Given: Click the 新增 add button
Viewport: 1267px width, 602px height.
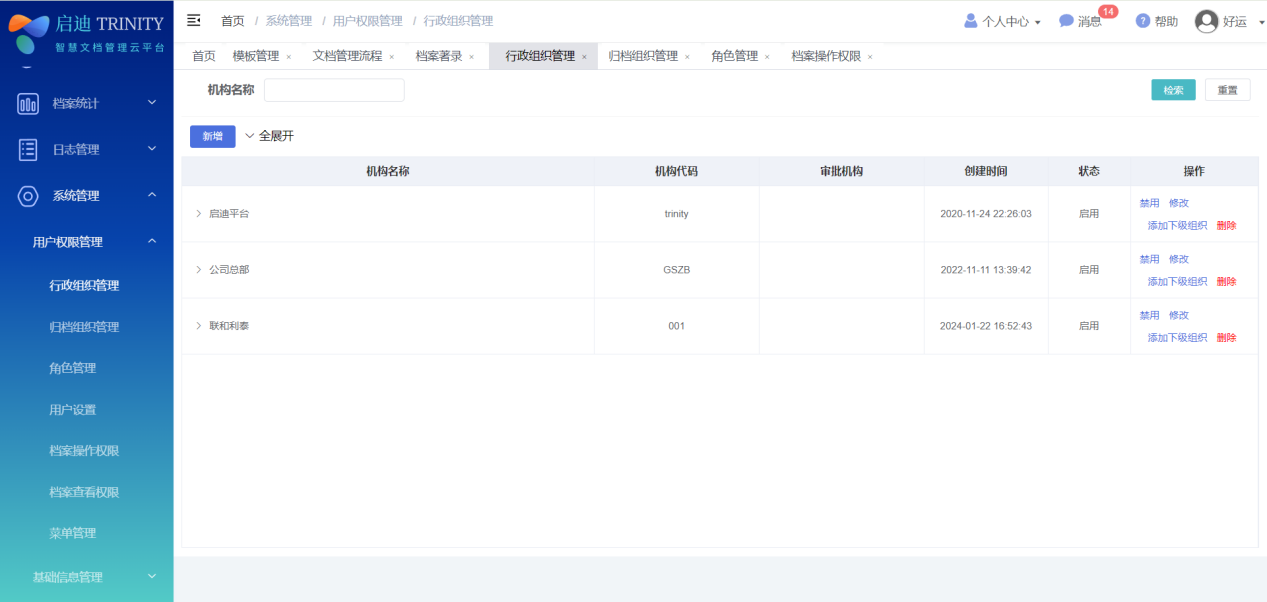Looking at the screenshot, I should [x=212, y=136].
